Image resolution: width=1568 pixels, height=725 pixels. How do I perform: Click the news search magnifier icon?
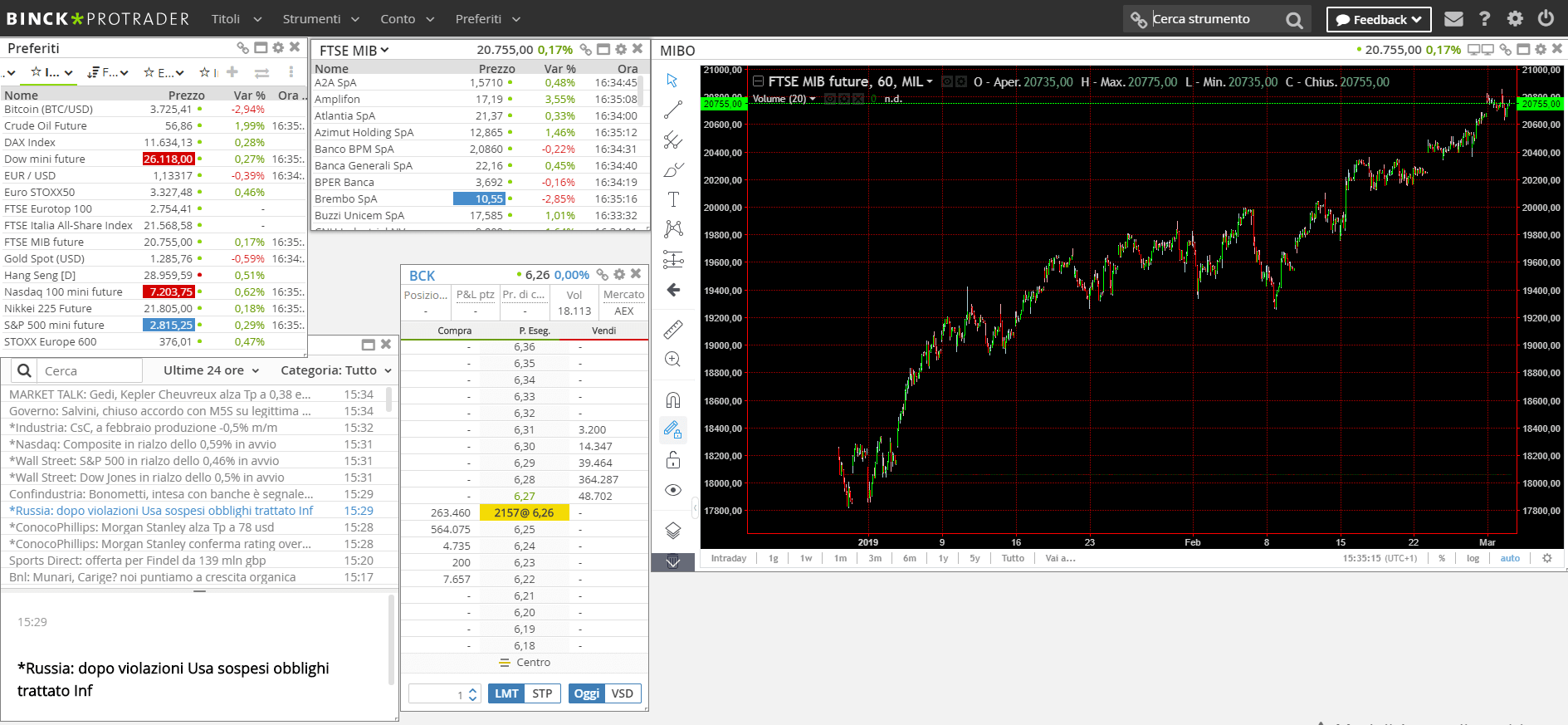coord(25,370)
